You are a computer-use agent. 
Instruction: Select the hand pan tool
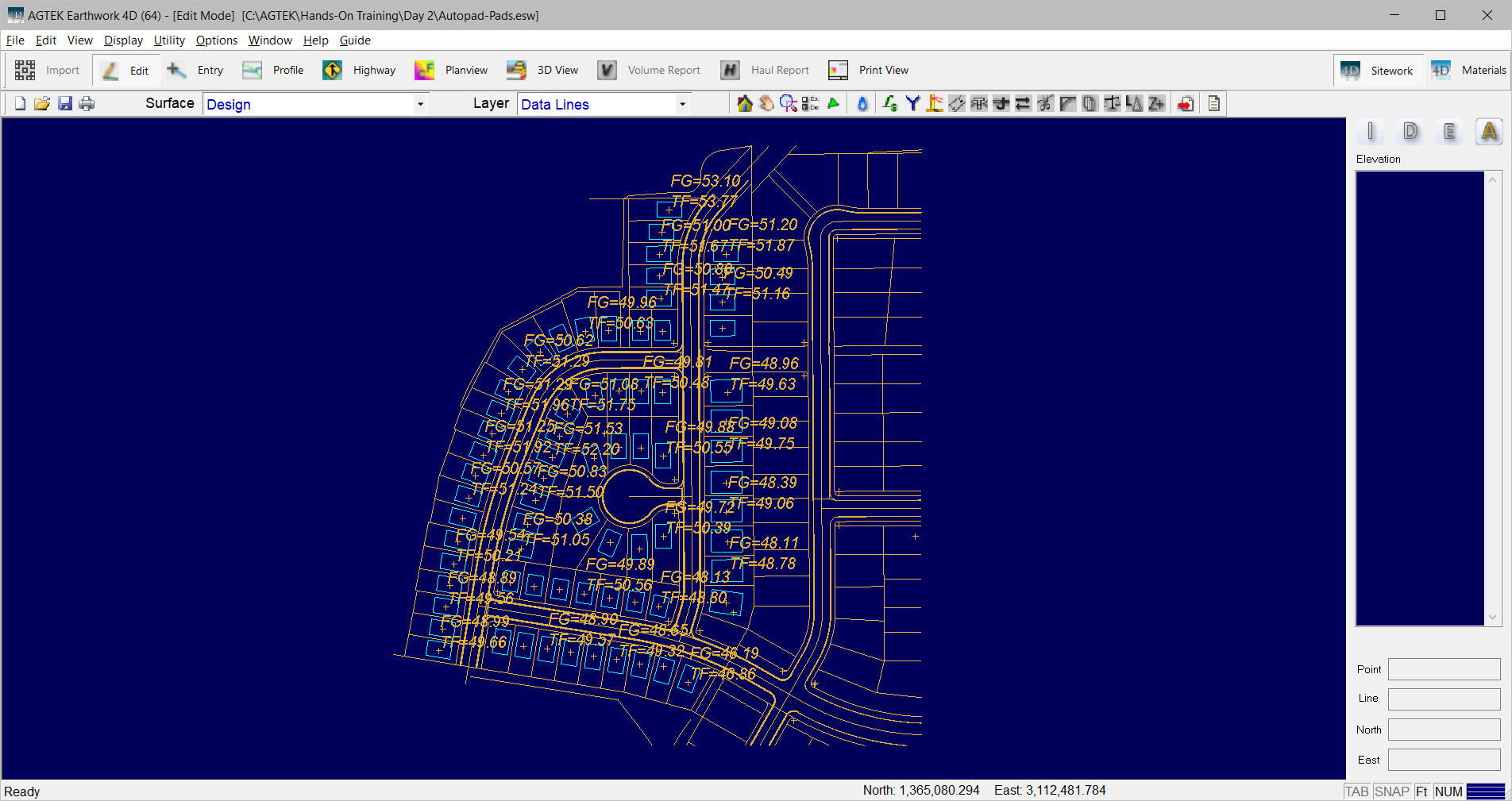(x=766, y=104)
